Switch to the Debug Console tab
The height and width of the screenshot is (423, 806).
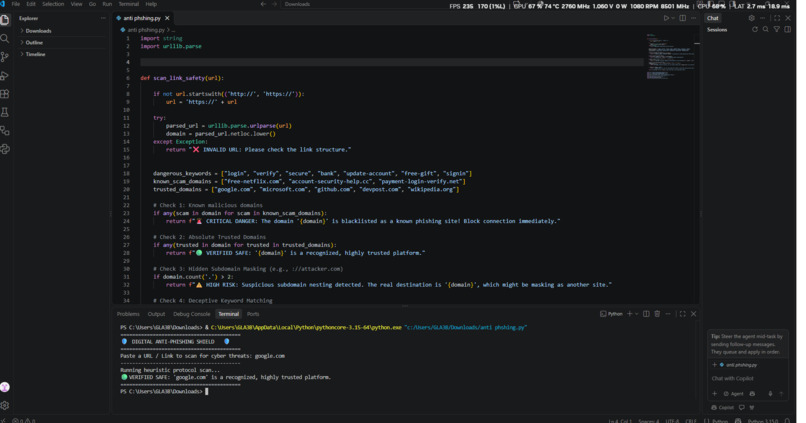point(191,314)
